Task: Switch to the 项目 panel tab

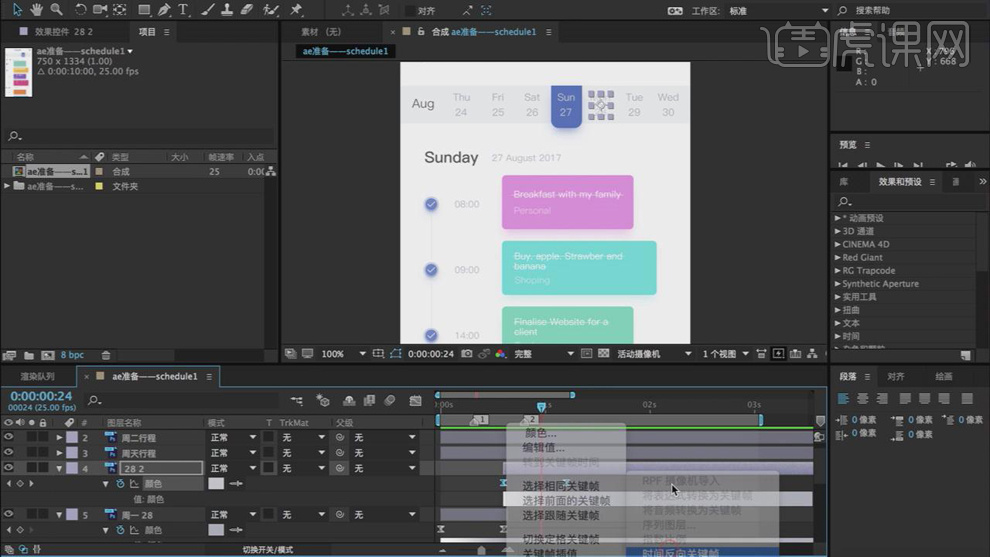Action: point(147,32)
